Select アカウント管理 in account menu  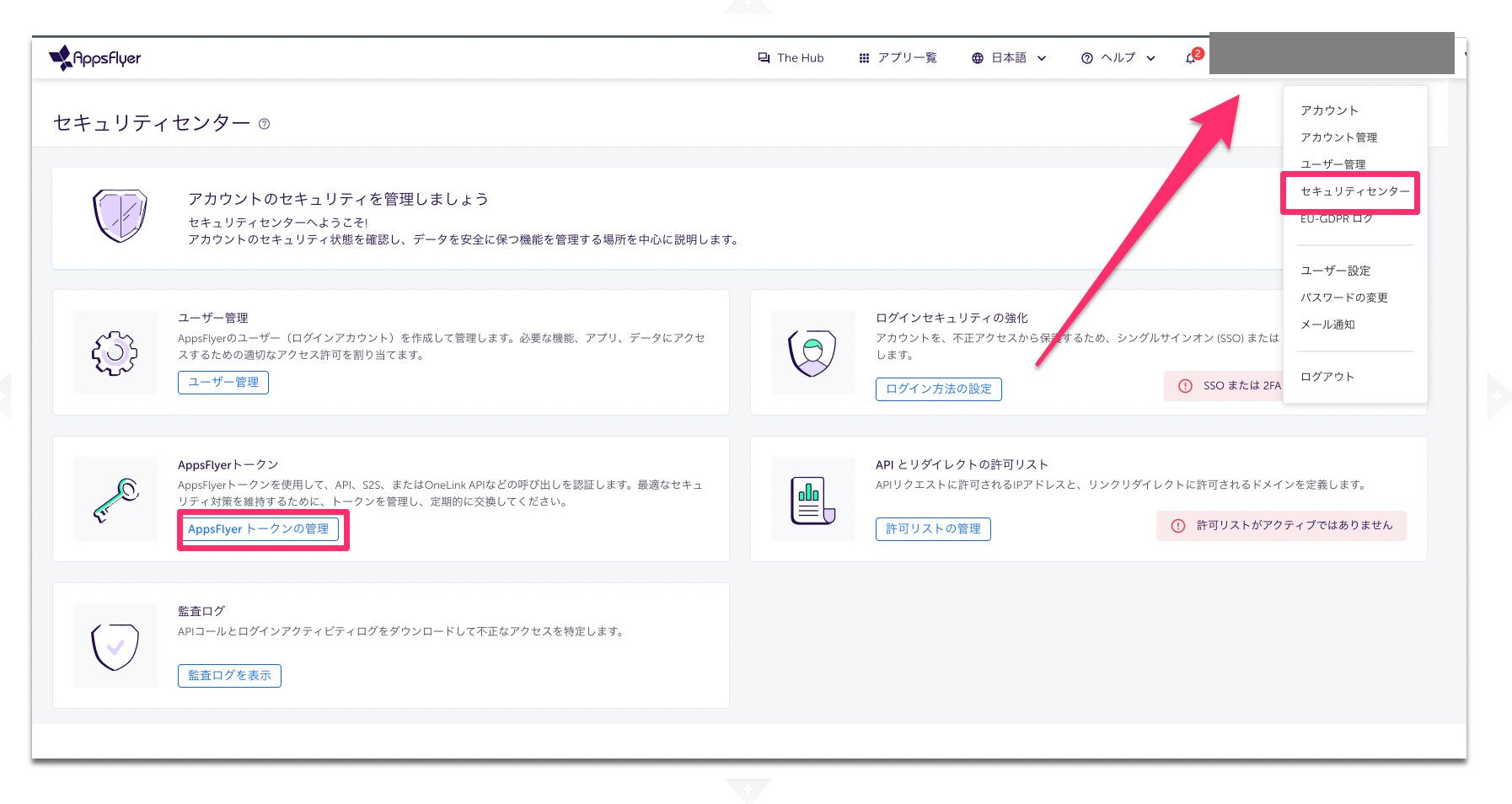pos(1338,137)
